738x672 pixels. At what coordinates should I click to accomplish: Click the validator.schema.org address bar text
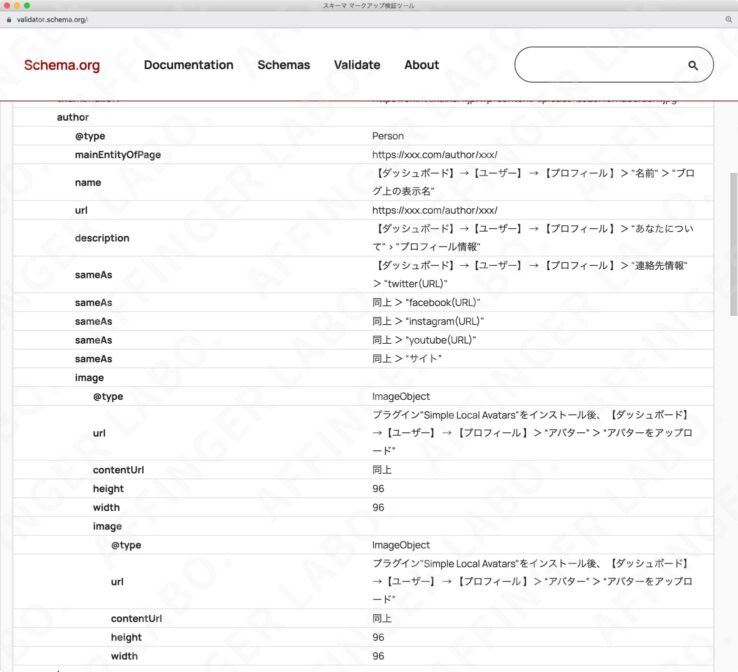coord(52,20)
